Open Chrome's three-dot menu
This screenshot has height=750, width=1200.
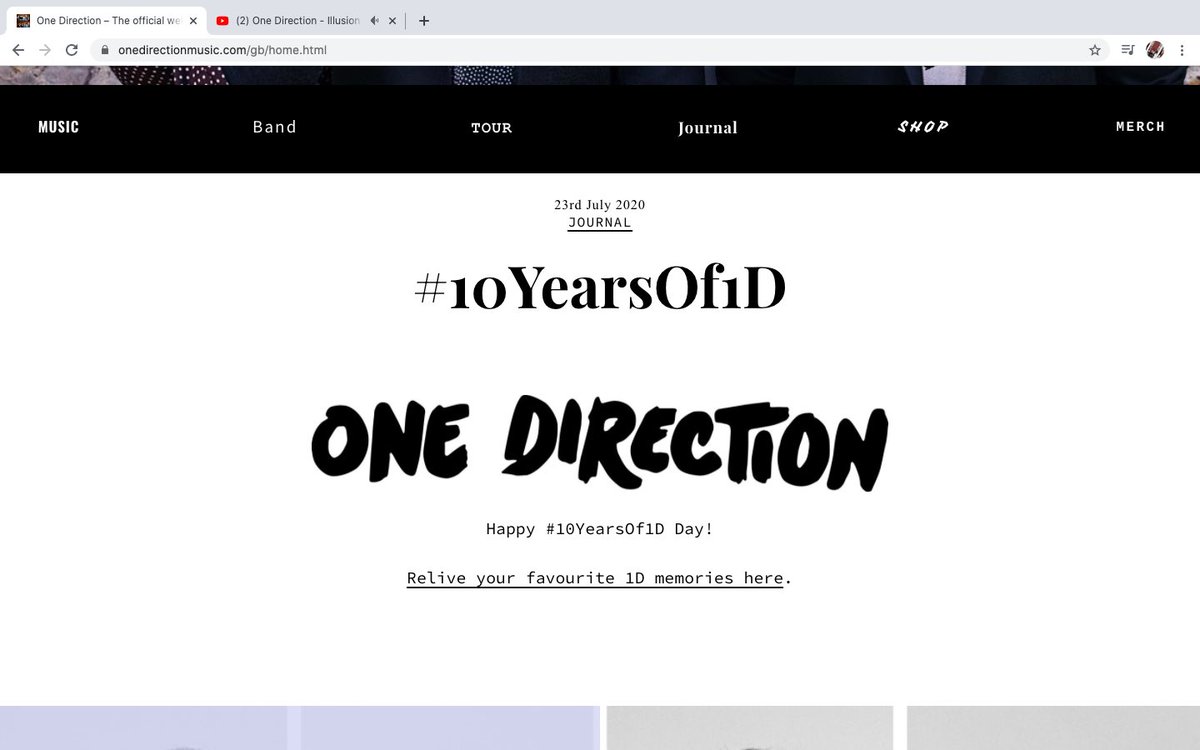coord(1182,49)
